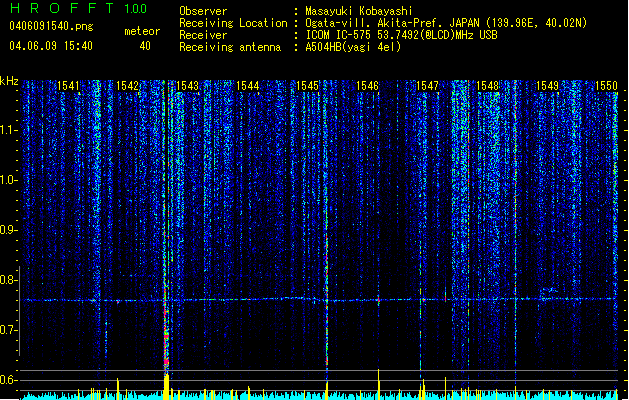Select observer name Masayuki Kobayashi
The image size is (629, 400).
tap(359, 11)
